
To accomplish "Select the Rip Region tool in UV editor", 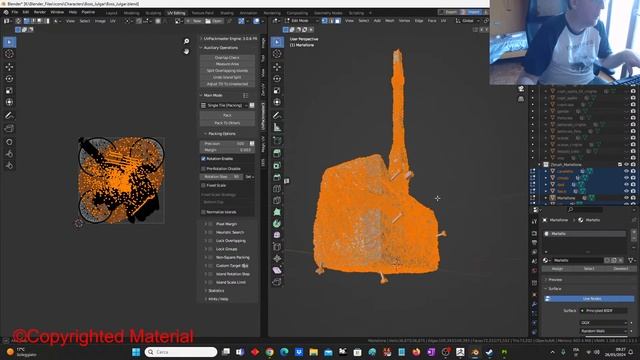I will 9,129.
